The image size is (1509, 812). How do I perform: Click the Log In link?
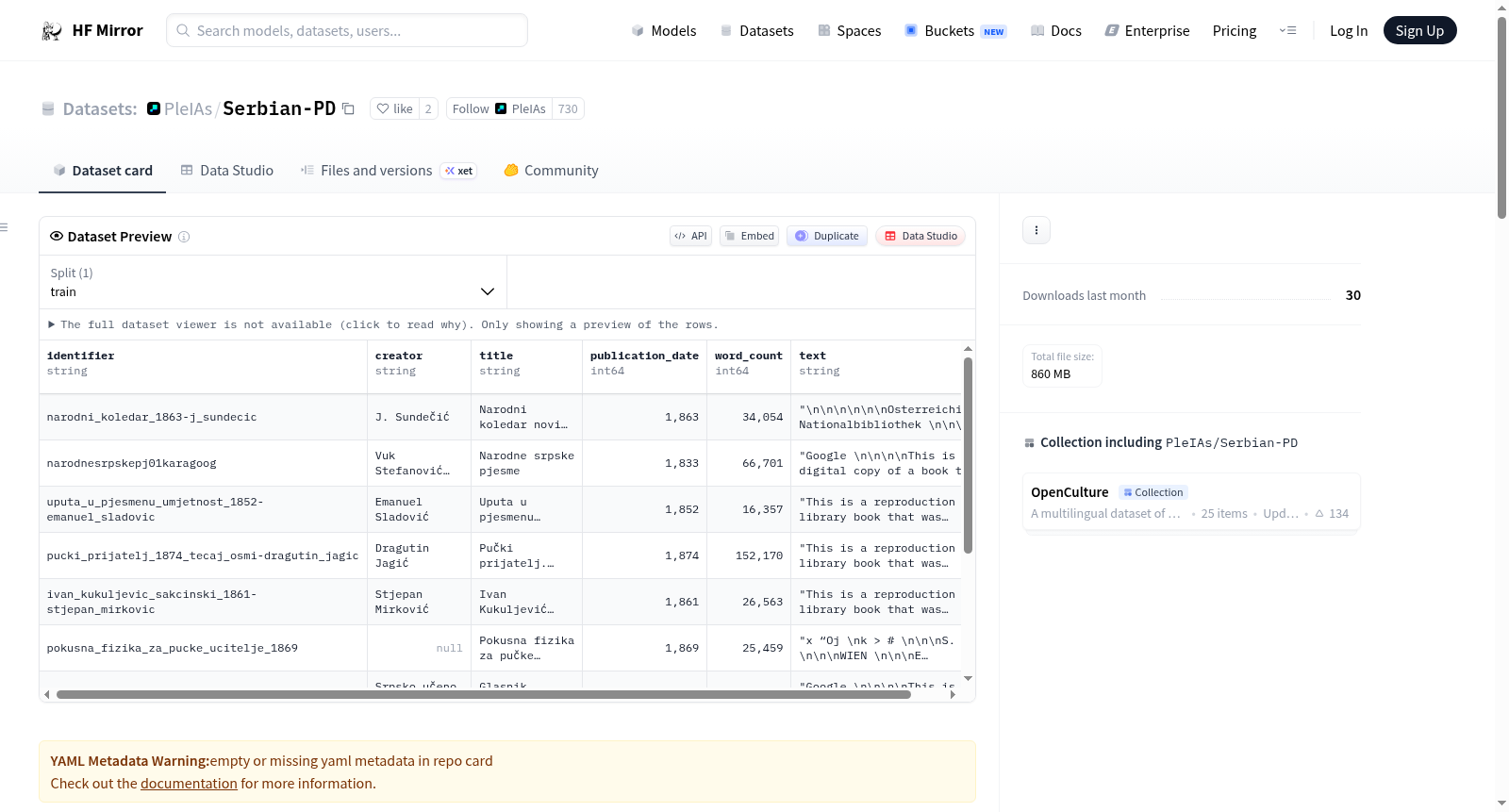(x=1349, y=31)
